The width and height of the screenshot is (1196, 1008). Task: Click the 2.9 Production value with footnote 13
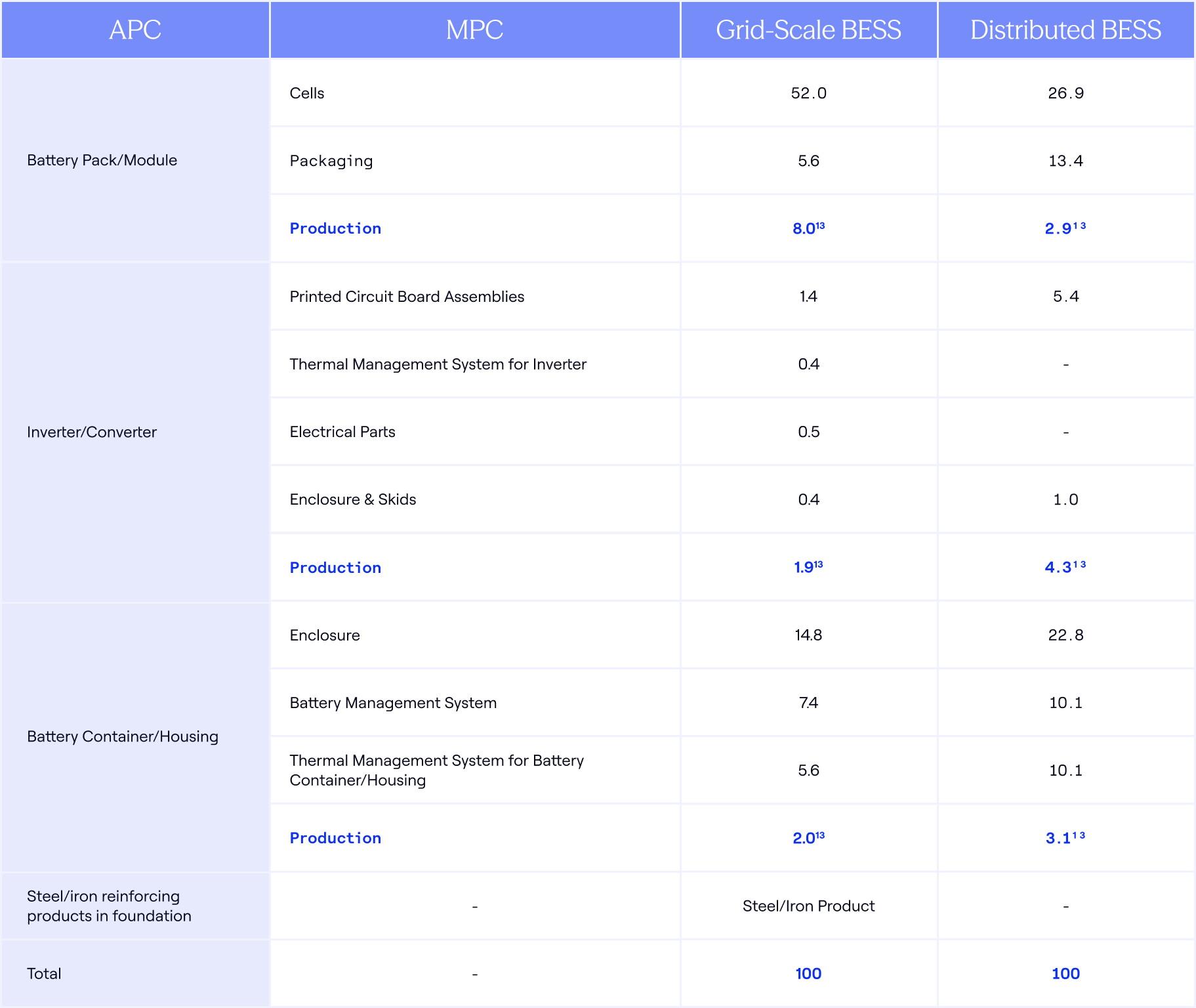click(x=1066, y=228)
